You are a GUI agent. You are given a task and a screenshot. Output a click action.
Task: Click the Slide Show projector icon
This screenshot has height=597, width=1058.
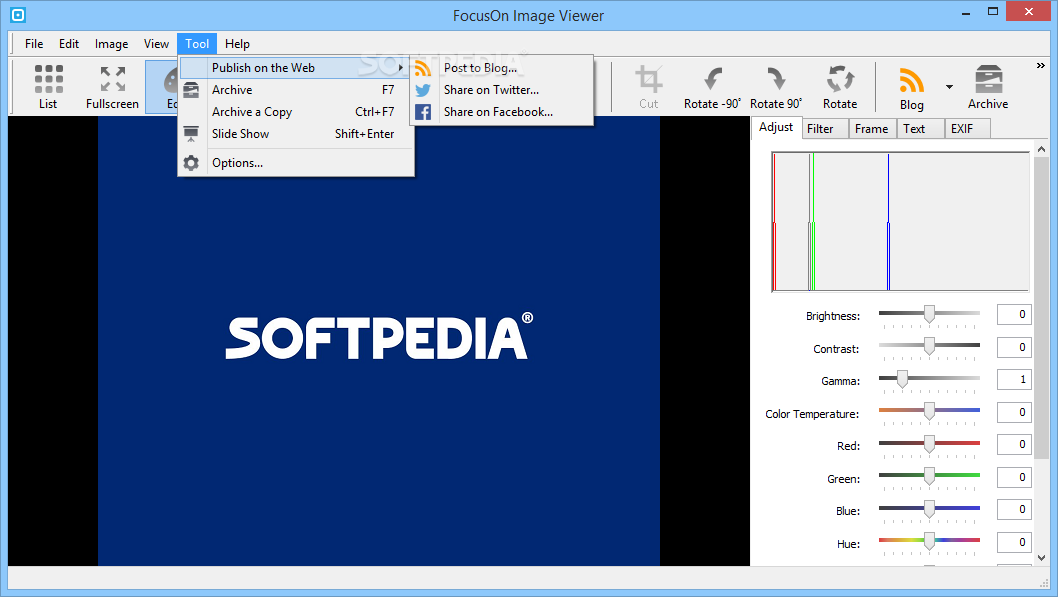pos(191,134)
